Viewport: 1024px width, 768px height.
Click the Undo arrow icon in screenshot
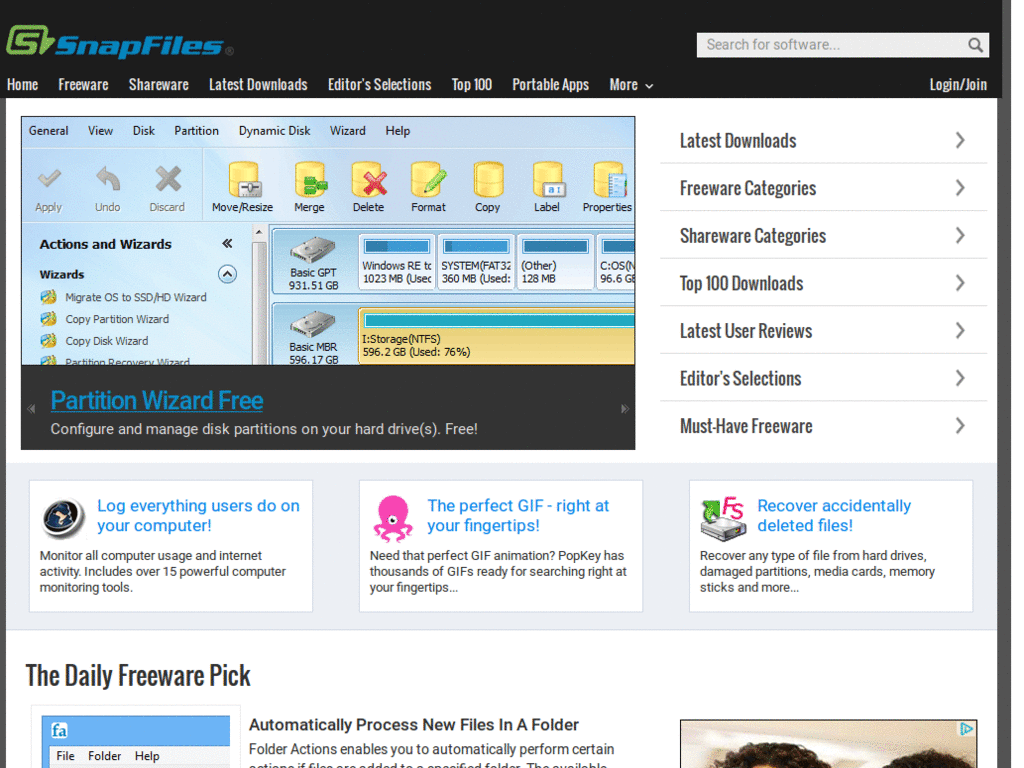tap(108, 179)
